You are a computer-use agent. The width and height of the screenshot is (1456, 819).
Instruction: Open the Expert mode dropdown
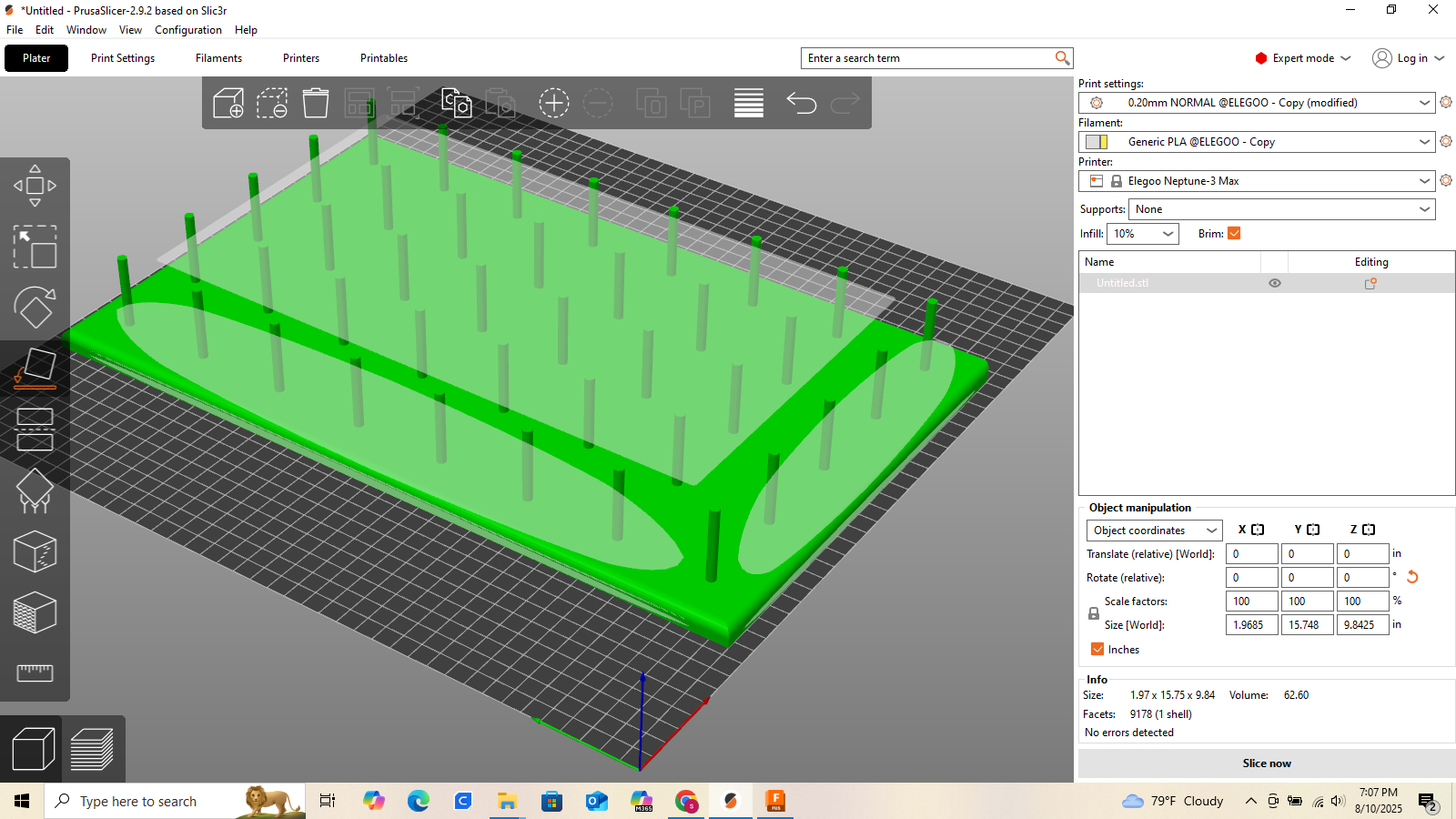(1303, 58)
